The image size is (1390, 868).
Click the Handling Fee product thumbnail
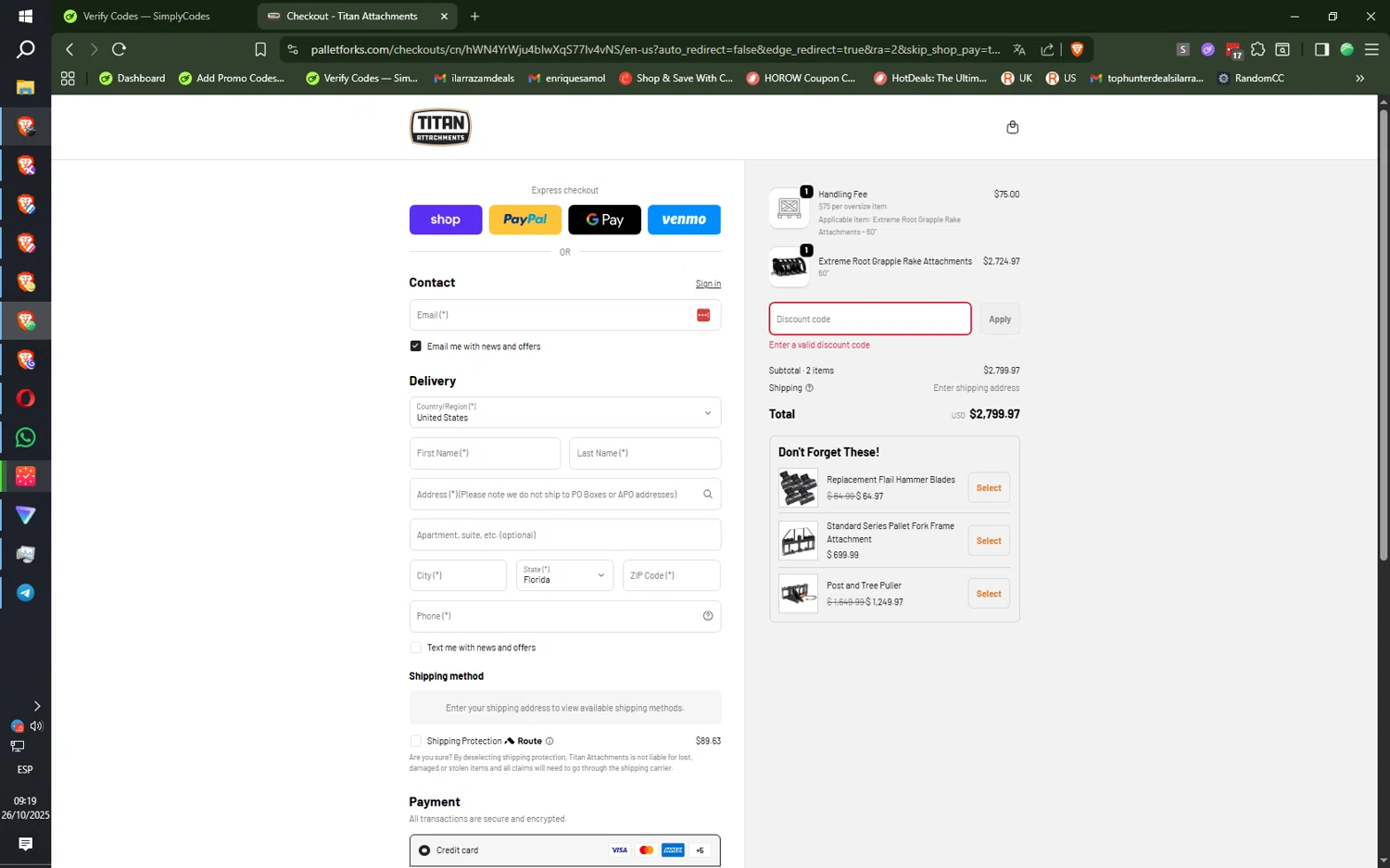[790, 208]
